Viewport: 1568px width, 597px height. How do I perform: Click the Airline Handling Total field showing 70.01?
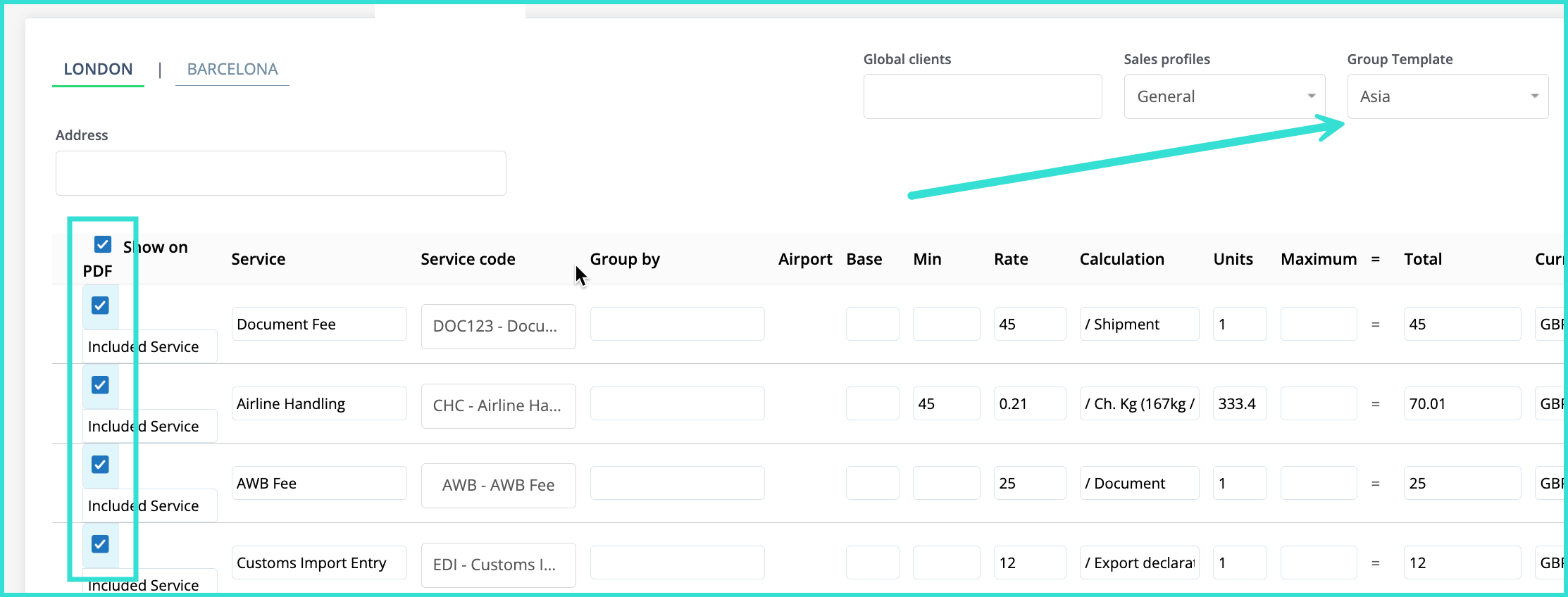coord(1461,403)
